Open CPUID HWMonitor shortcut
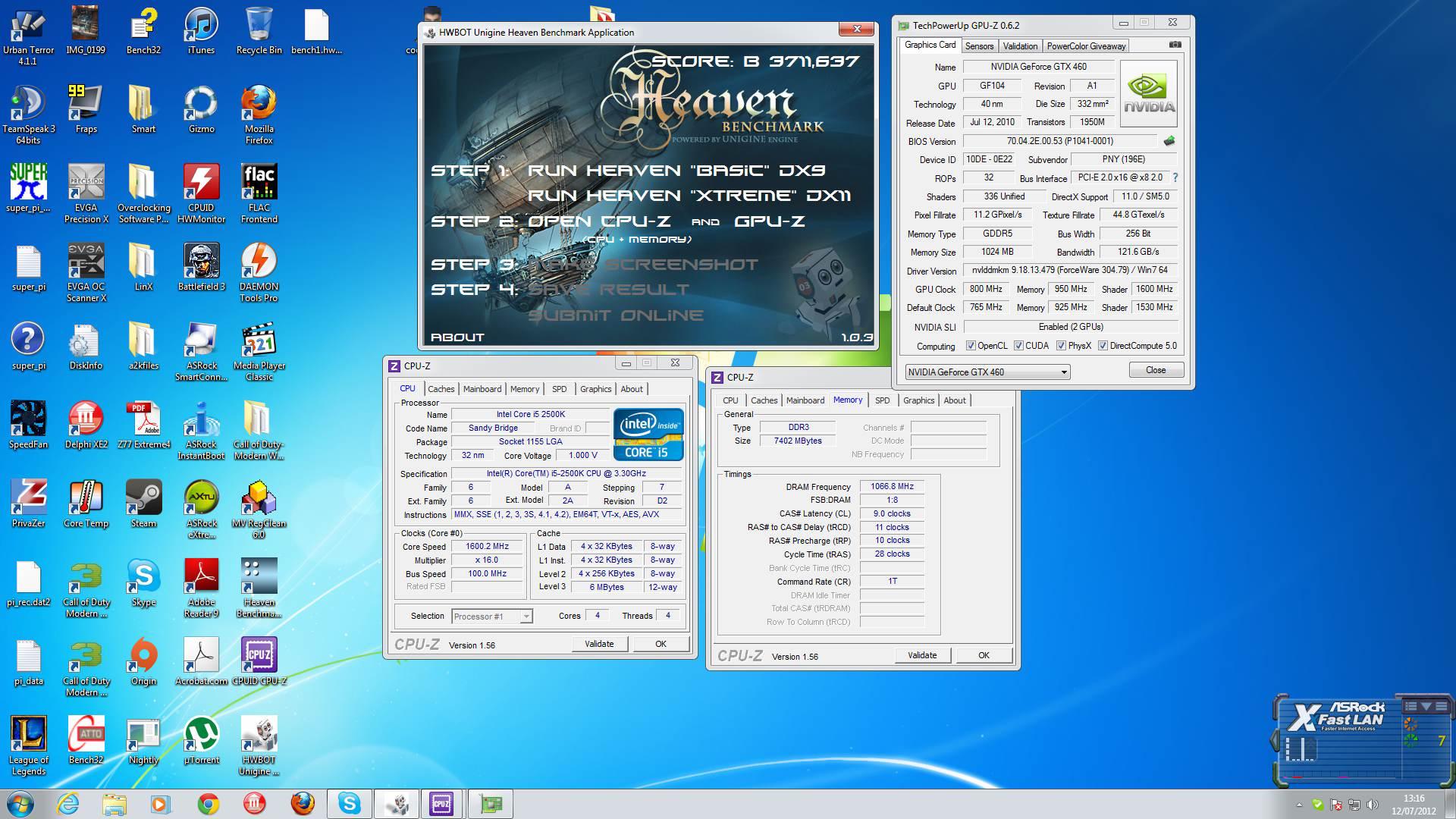Image resolution: width=1456 pixels, height=819 pixels. pyautogui.click(x=201, y=194)
